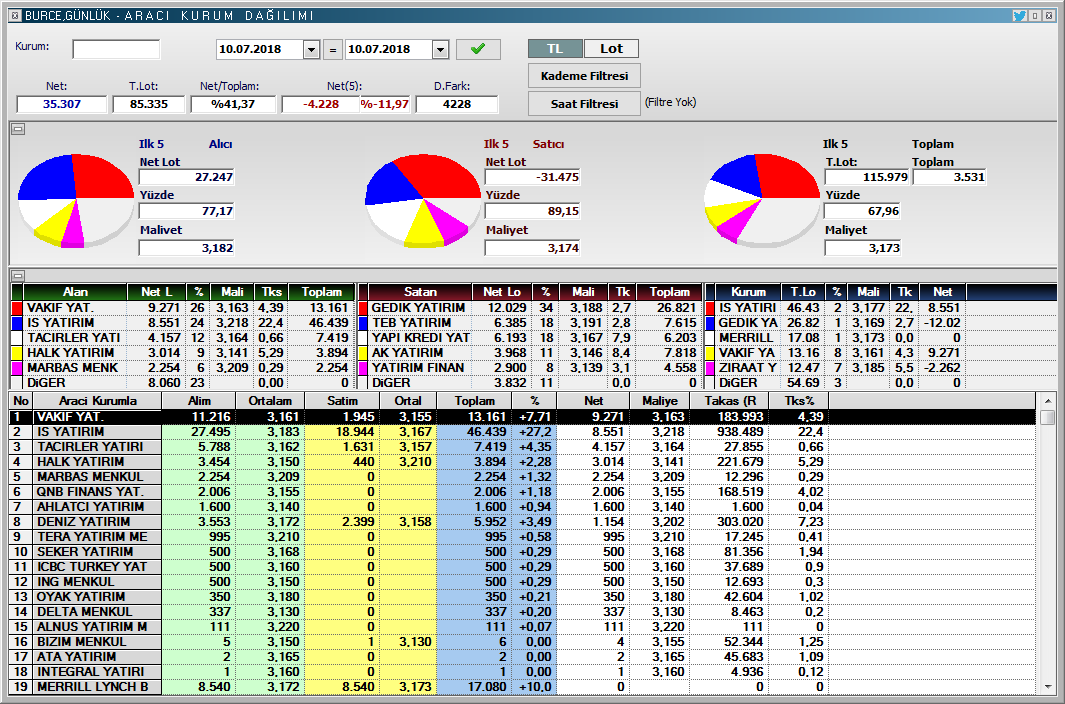
Task: Sort main table by Satim column
Action: pos(342,401)
